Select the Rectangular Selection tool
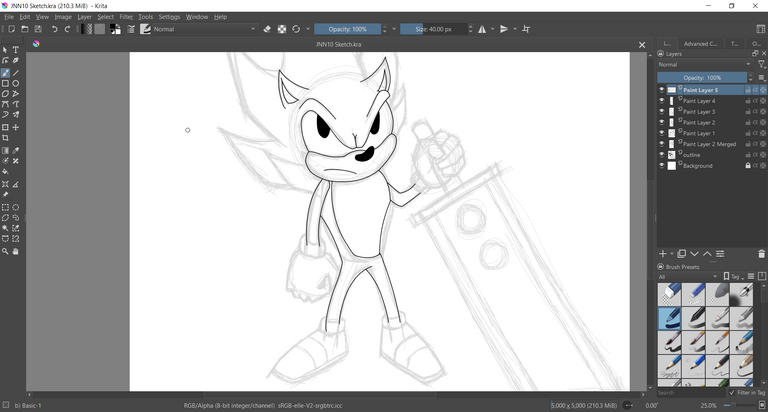This screenshot has width=768, height=412. pos(5,207)
